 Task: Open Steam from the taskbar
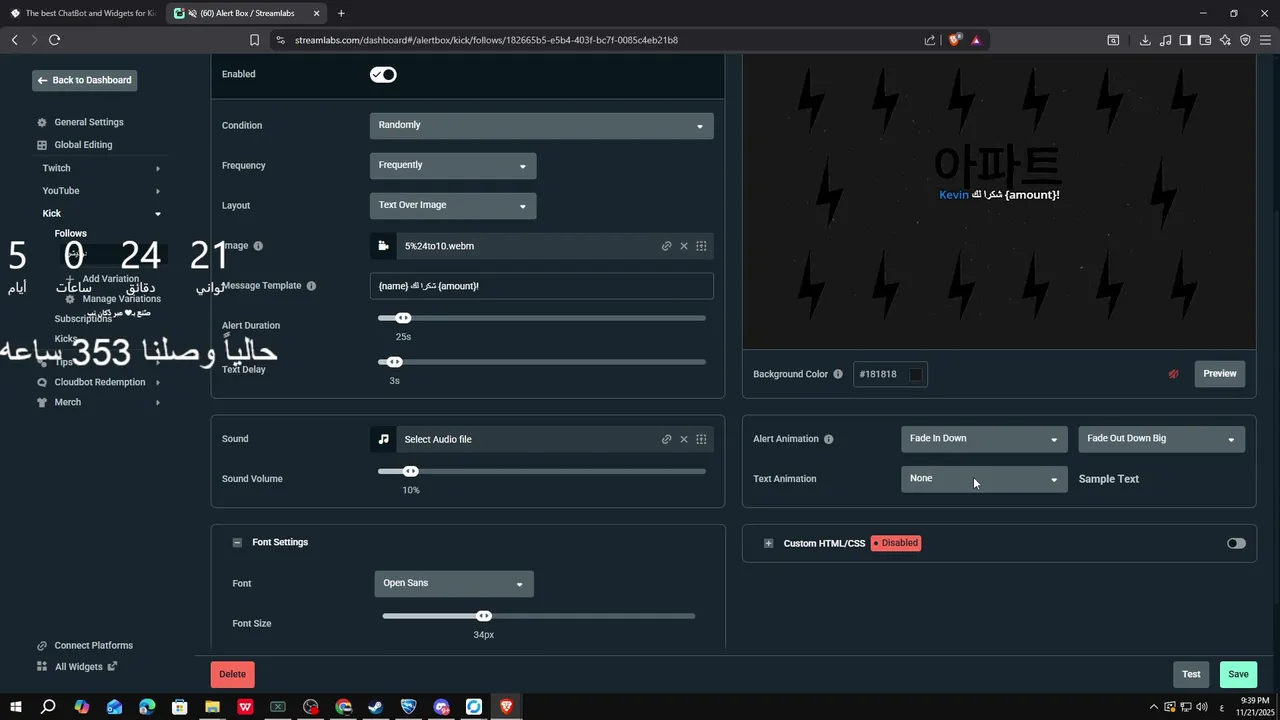(x=375, y=707)
